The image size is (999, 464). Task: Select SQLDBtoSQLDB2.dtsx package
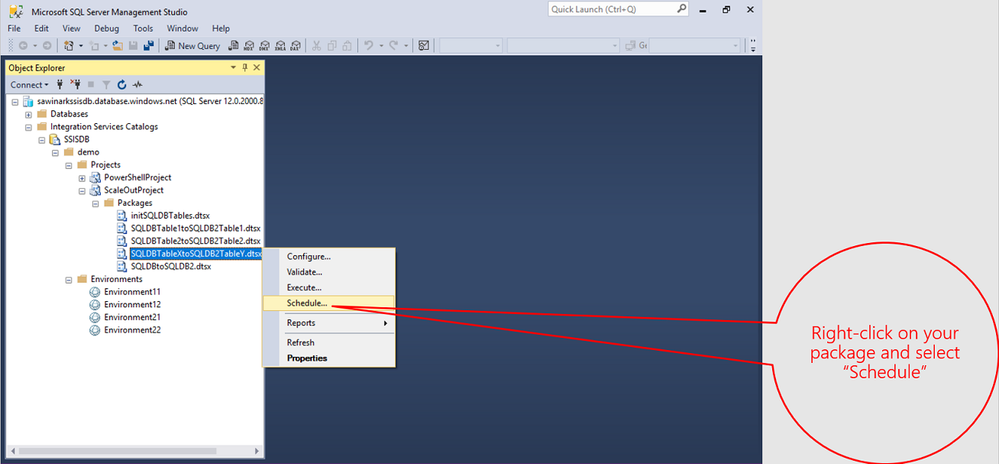pyautogui.click(x=171, y=266)
